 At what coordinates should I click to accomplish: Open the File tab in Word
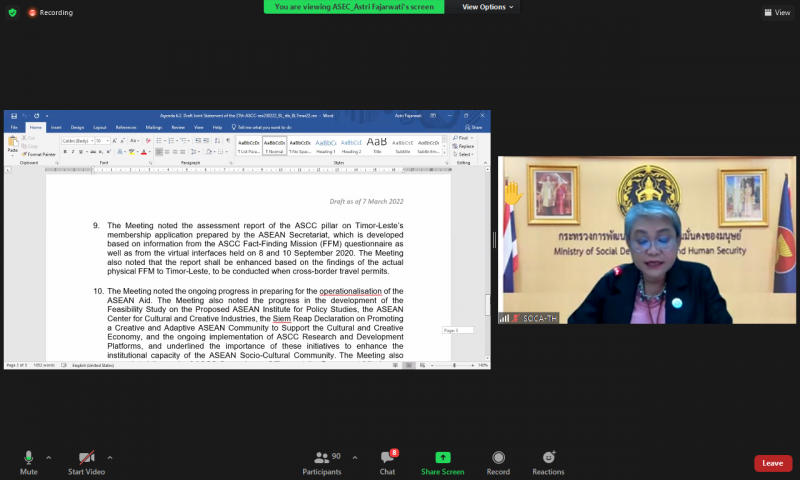pyautogui.click(x=14, y=127)
